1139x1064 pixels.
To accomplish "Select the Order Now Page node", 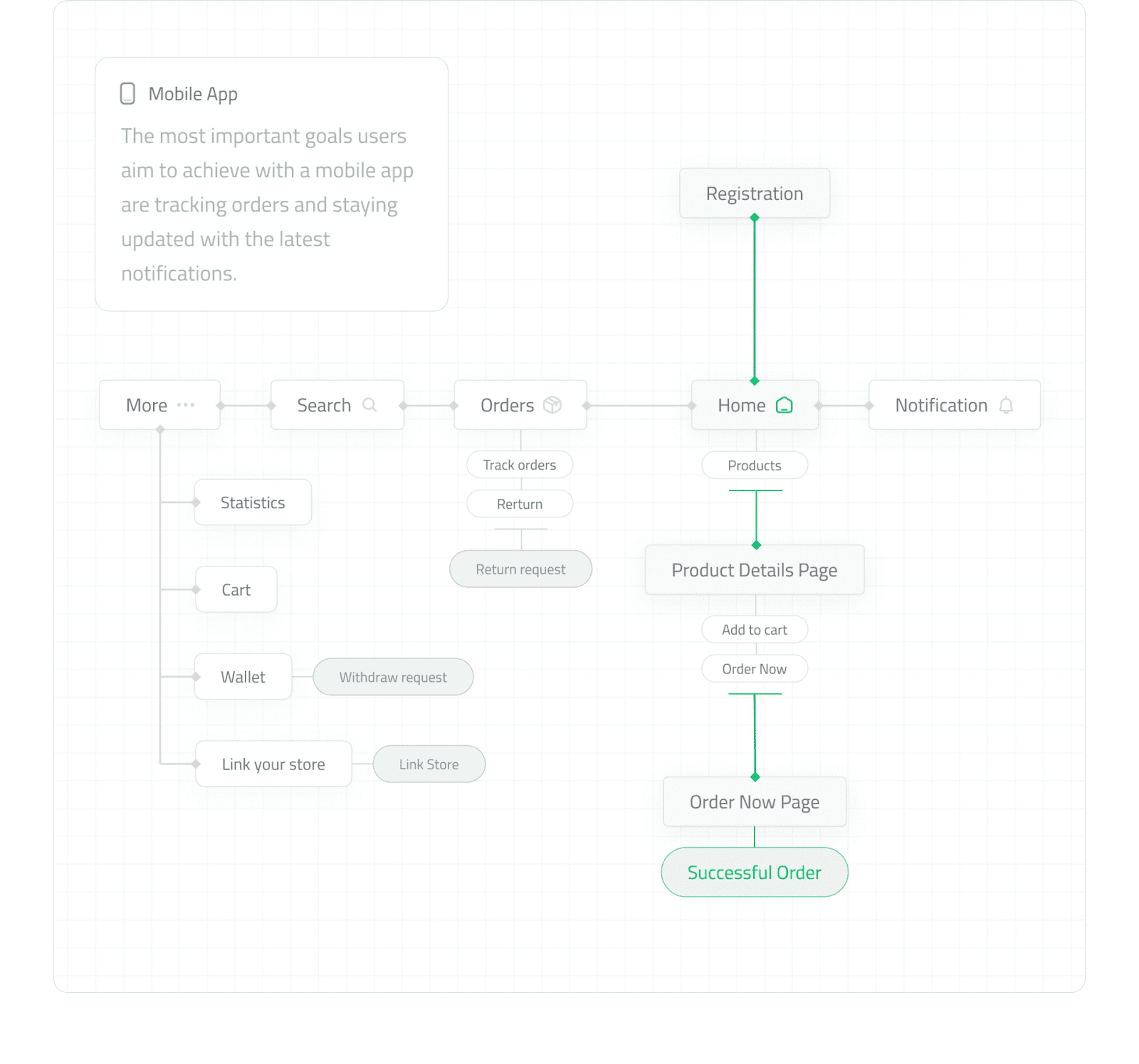I will pyautogui.click(x=754, y=802).
